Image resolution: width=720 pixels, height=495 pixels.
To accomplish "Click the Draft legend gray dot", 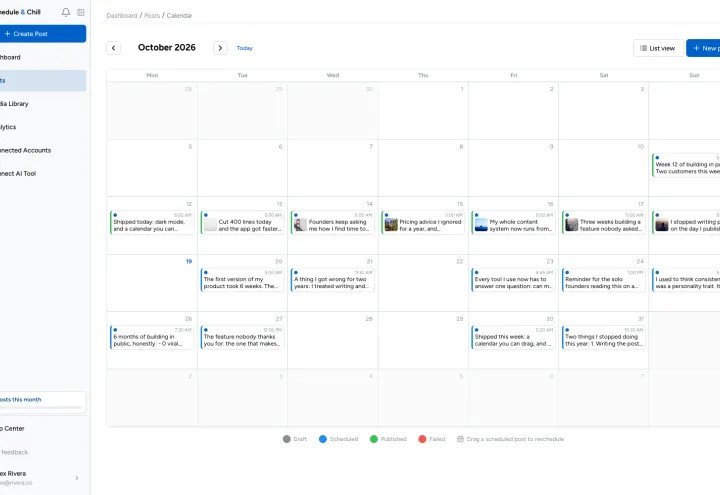I will 287,439.
